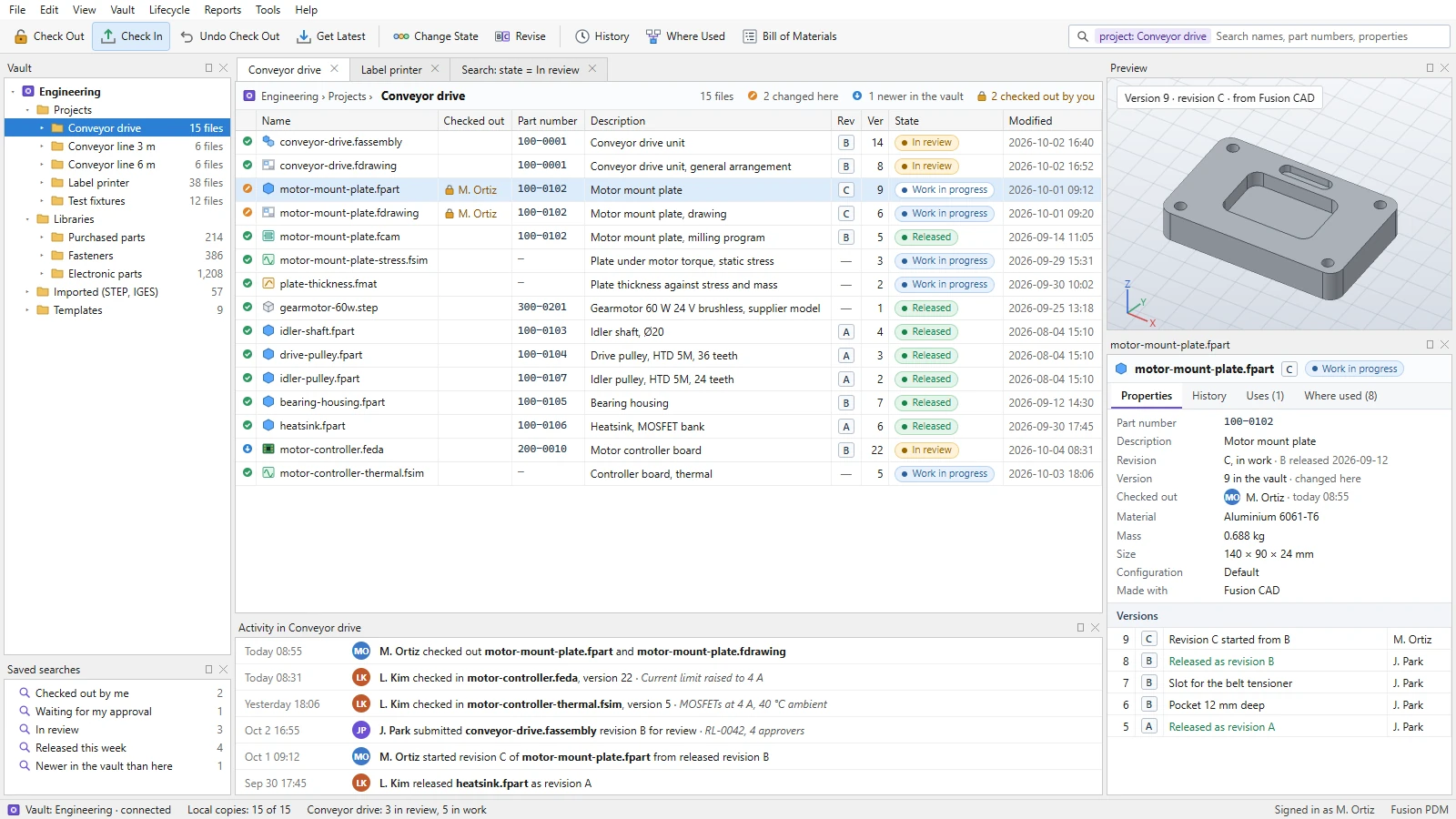This screenshot has height=819, width=1456.
Task: Open Change State from the toolbar
Action: [x=436, y=36]
